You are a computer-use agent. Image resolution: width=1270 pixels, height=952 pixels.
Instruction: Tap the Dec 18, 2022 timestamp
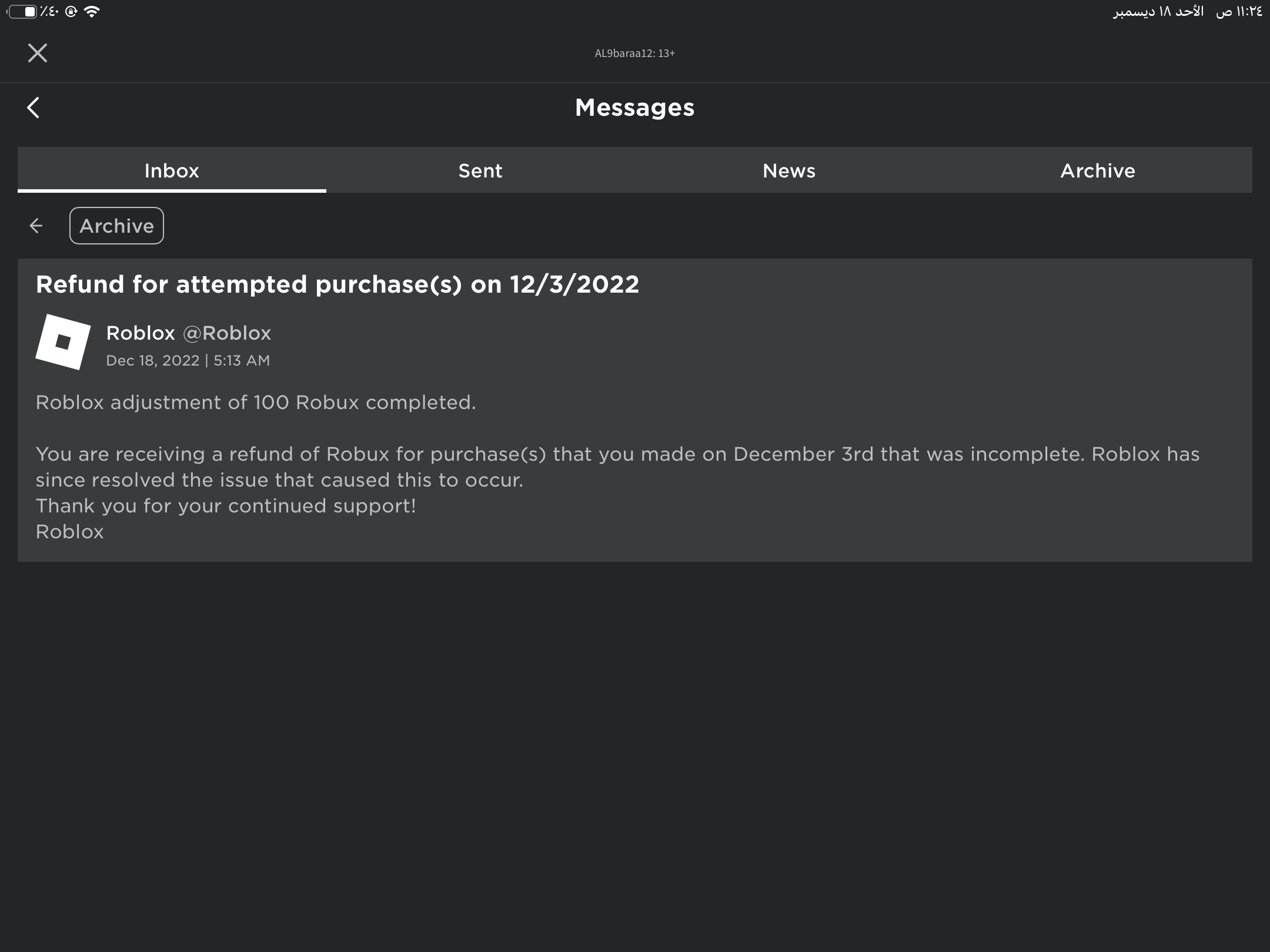tap(188, 360)
